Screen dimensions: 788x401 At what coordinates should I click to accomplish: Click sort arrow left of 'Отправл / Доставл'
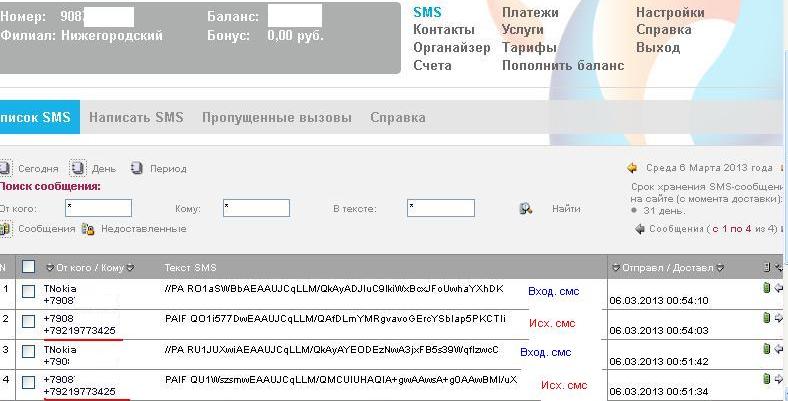pyautogui.click(x=614, y=267)
